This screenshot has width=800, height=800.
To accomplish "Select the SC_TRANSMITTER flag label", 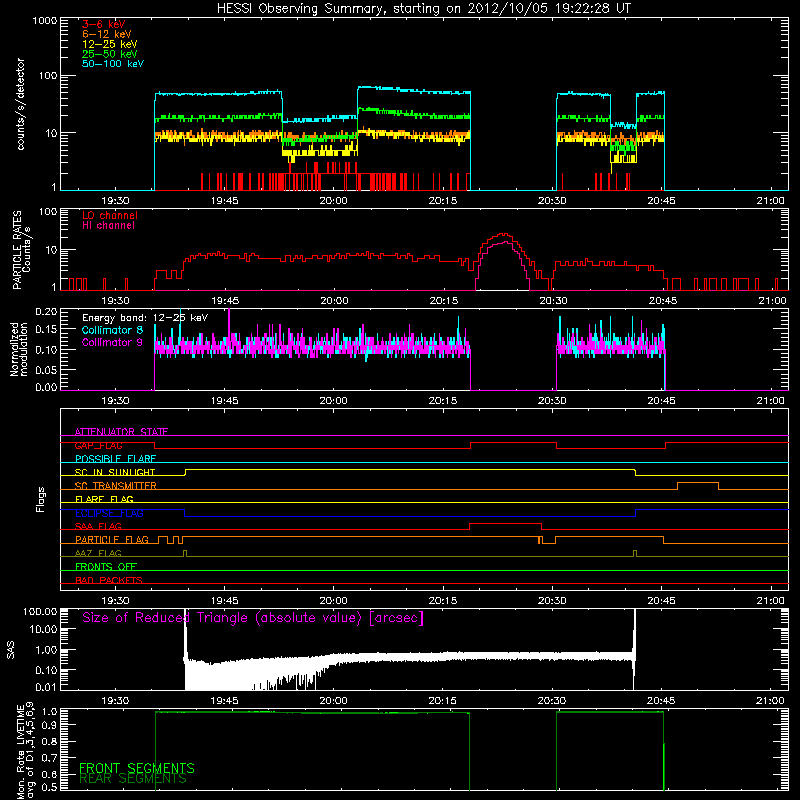I will tap(116, 486).
